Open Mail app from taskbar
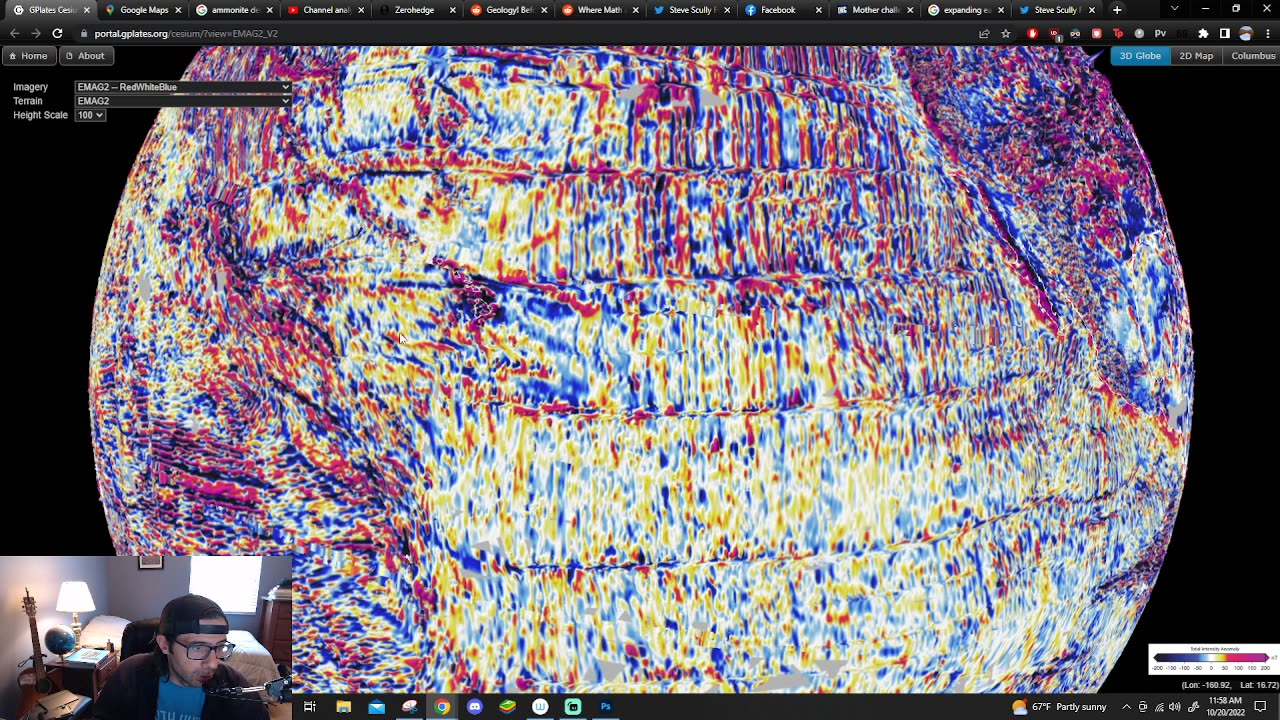Viewport: 1280px width, 720px height. [376, 707]
